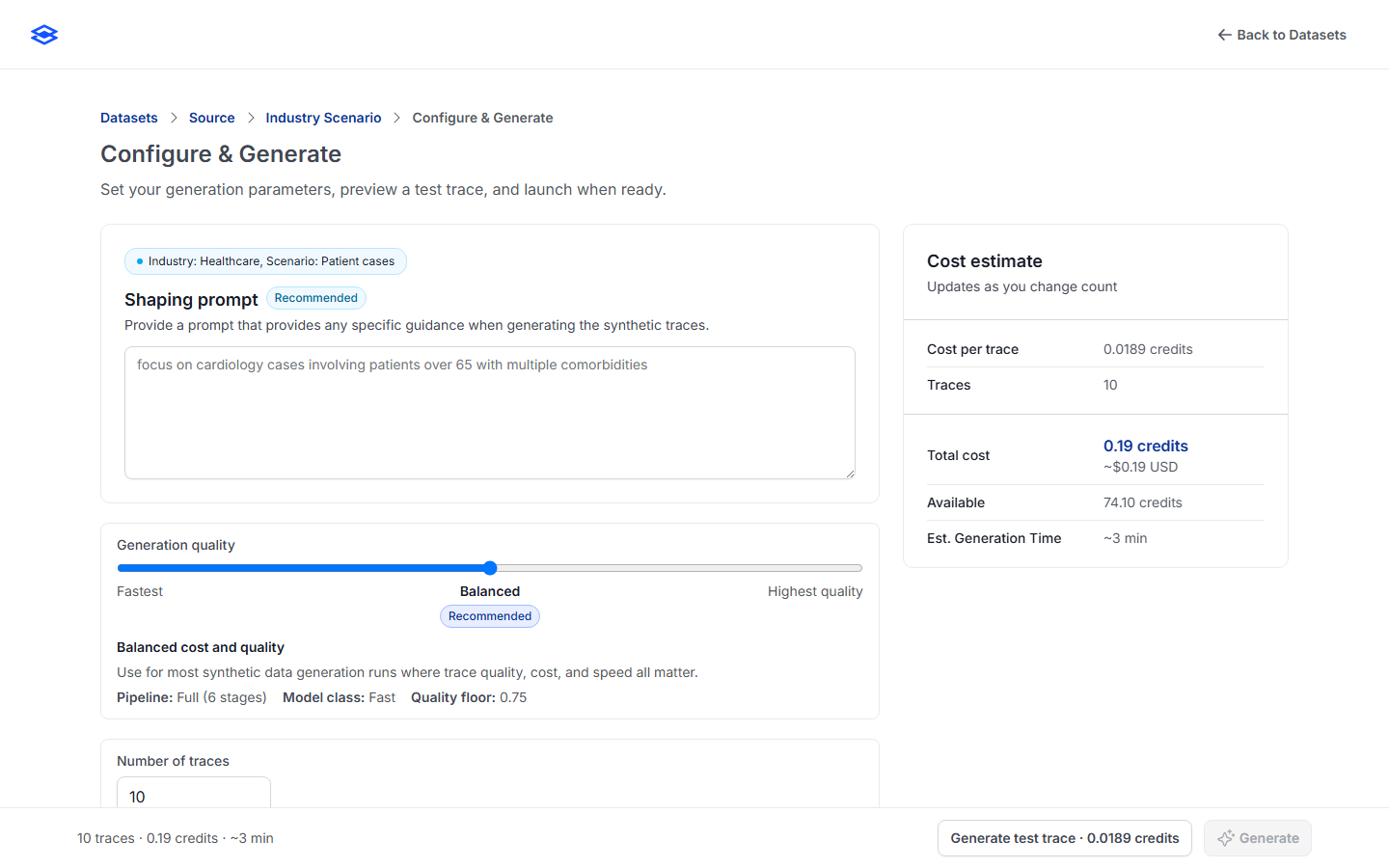Select Balanced quality label

490,591
